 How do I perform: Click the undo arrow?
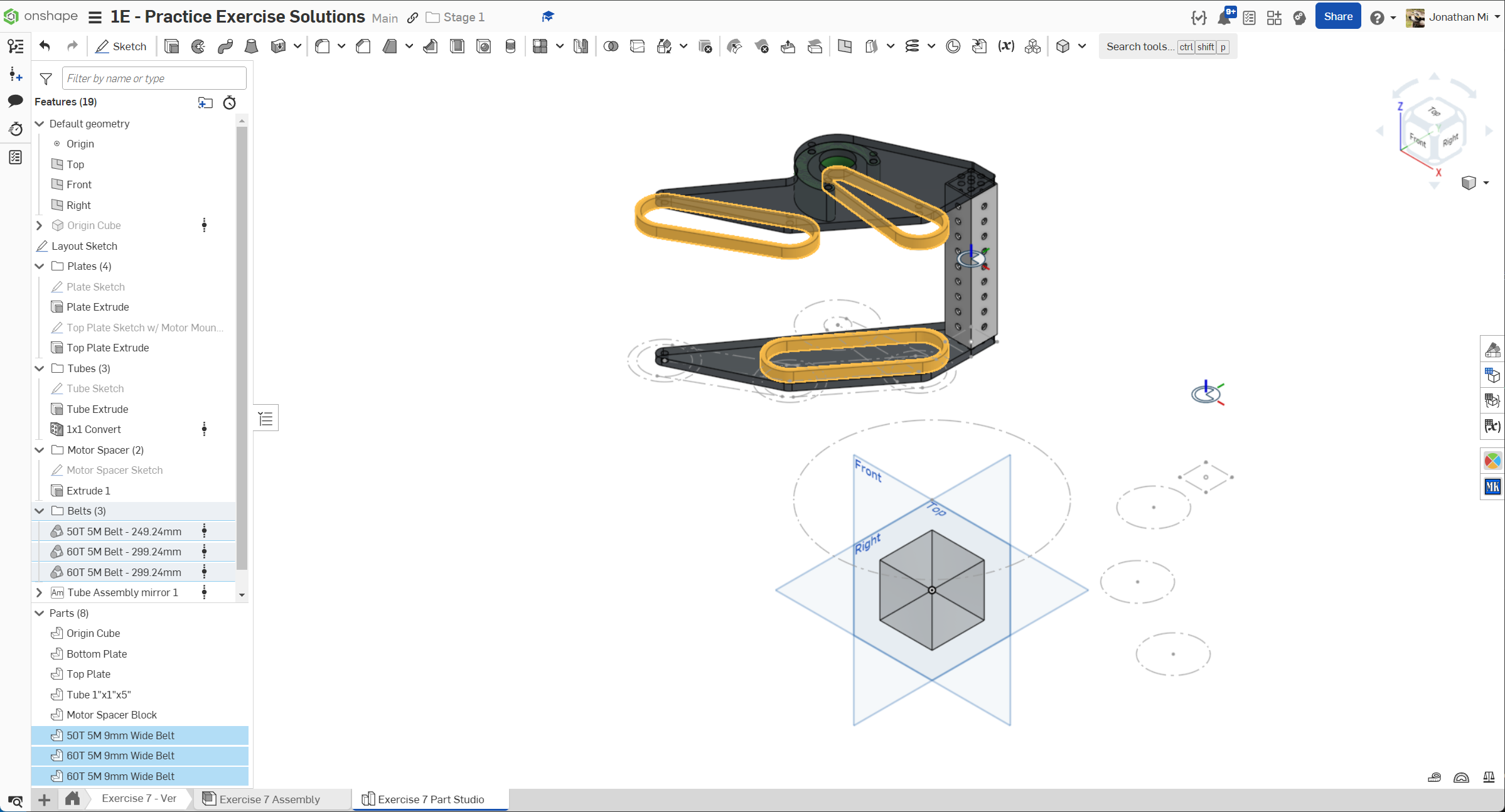[45, 46]
